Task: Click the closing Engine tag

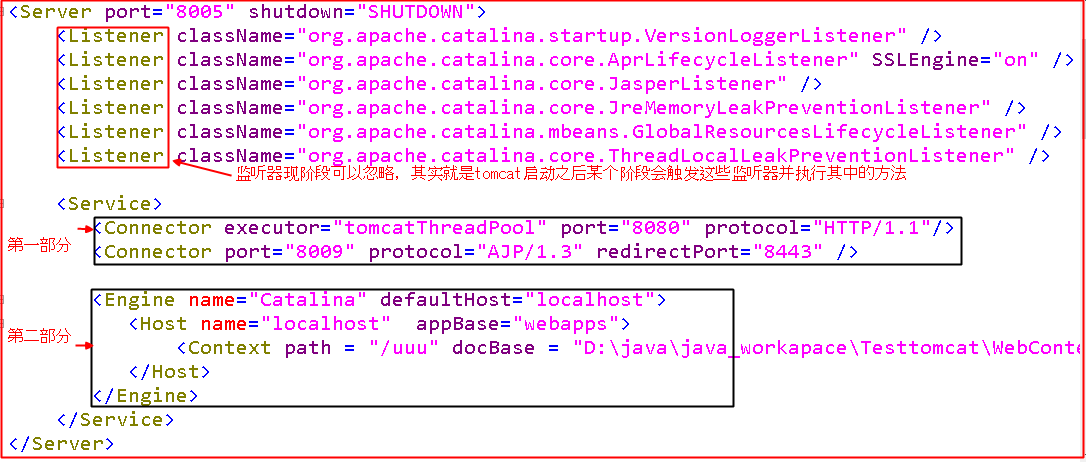Action: pos(145,396)
